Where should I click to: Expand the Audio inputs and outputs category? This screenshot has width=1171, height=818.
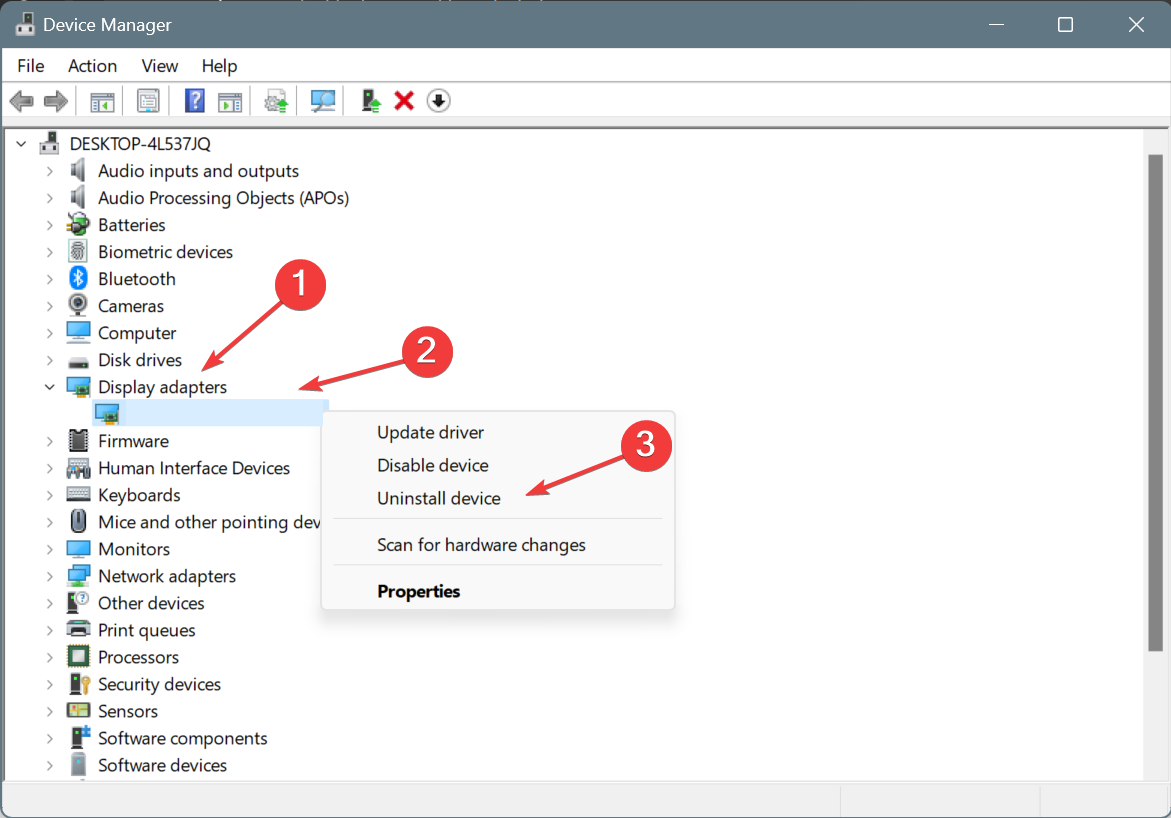(x=49, y=171)
